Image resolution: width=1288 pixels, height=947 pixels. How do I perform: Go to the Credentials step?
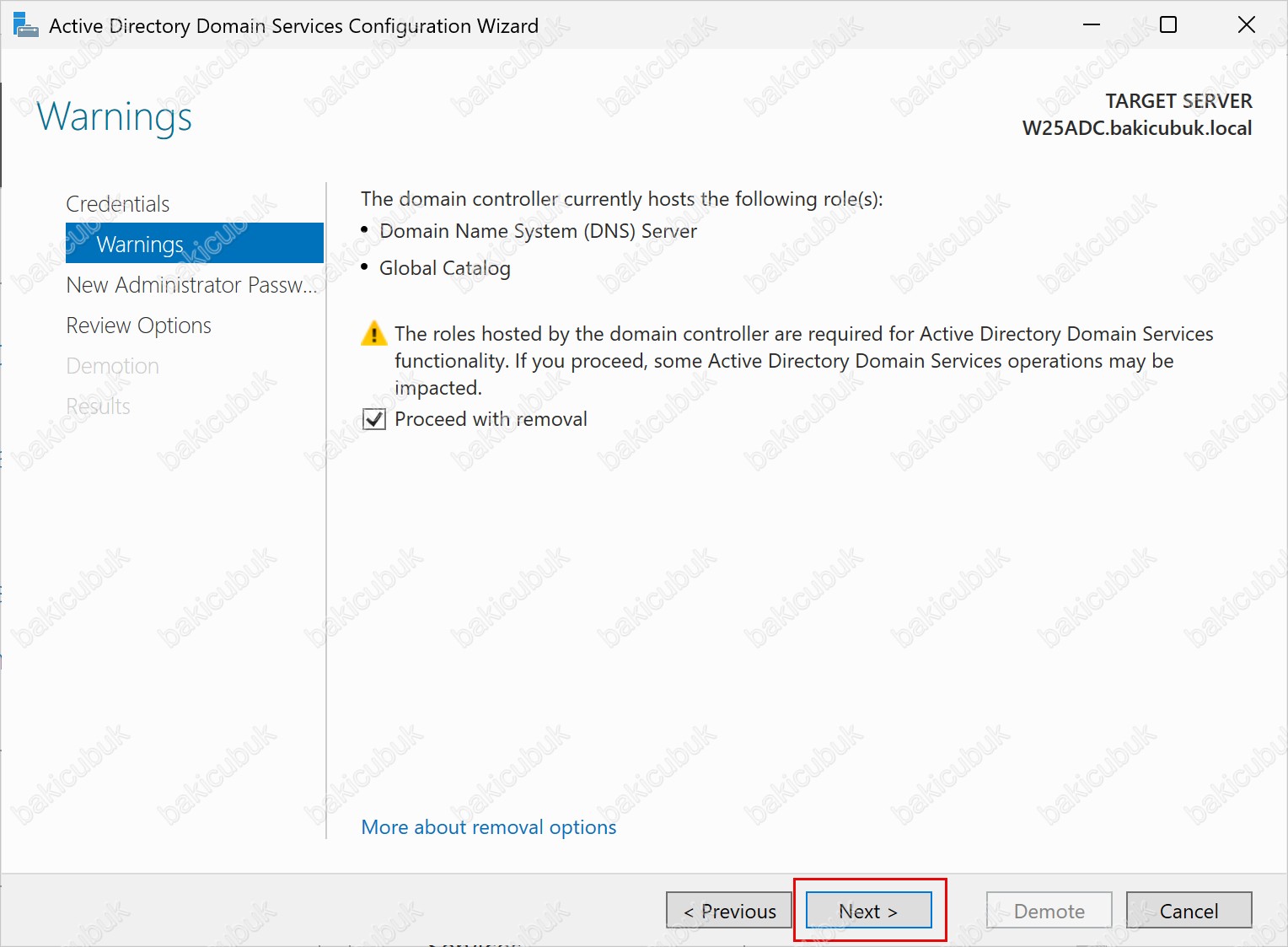(118, 204)
